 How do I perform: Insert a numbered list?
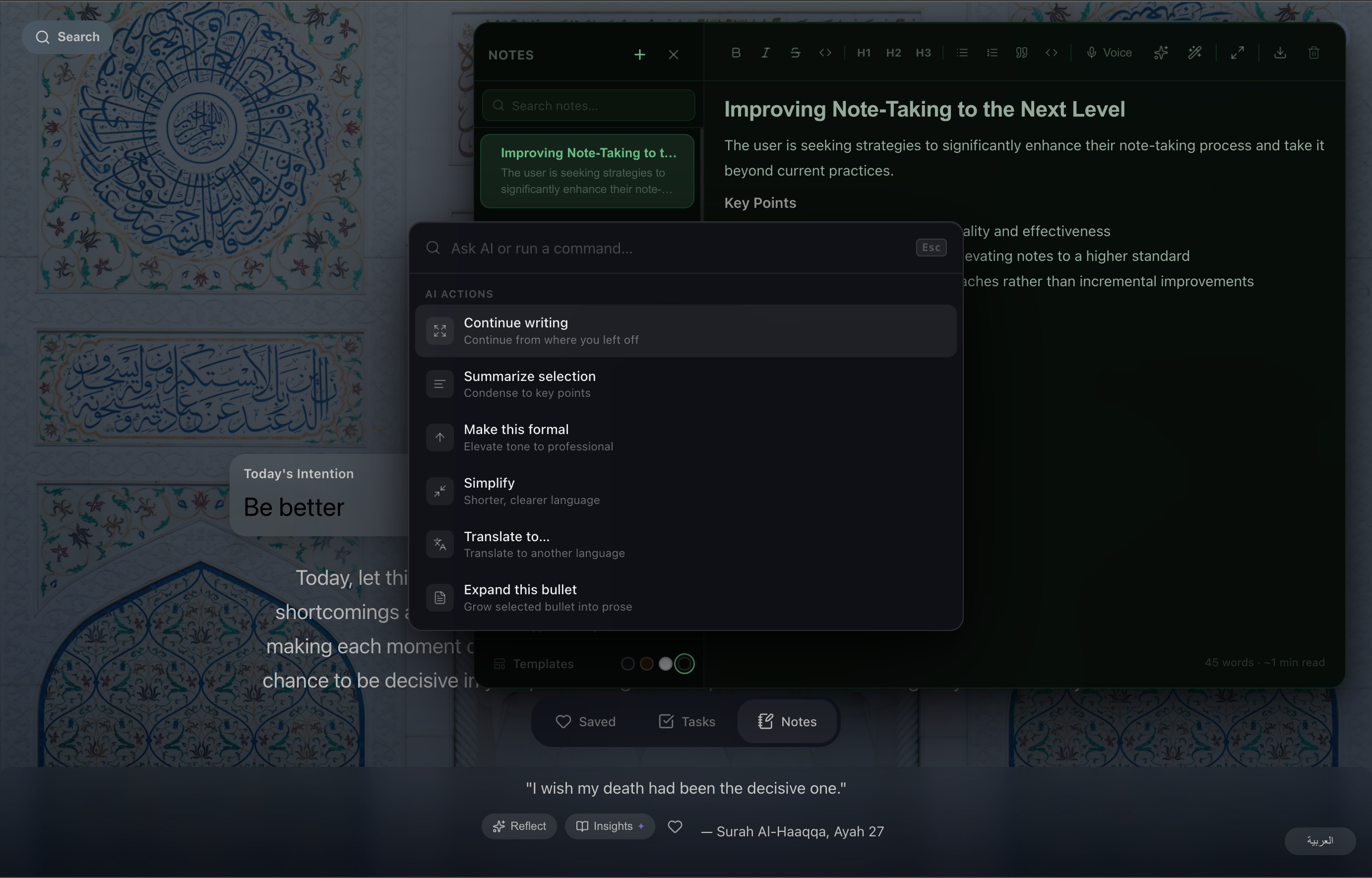(992, 53)
